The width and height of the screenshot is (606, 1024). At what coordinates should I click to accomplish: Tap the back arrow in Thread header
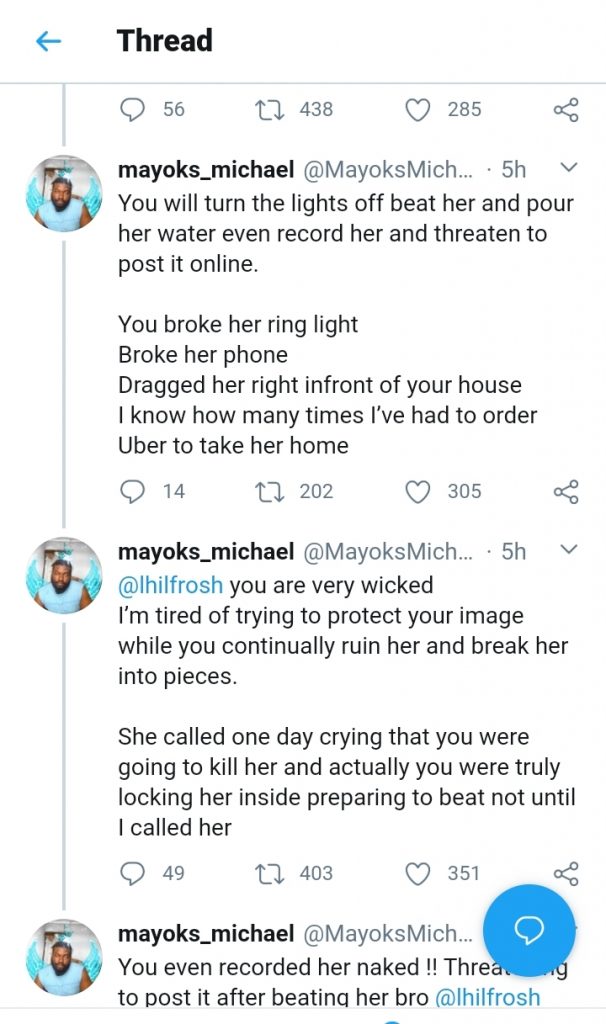click(x=48, y=41)
